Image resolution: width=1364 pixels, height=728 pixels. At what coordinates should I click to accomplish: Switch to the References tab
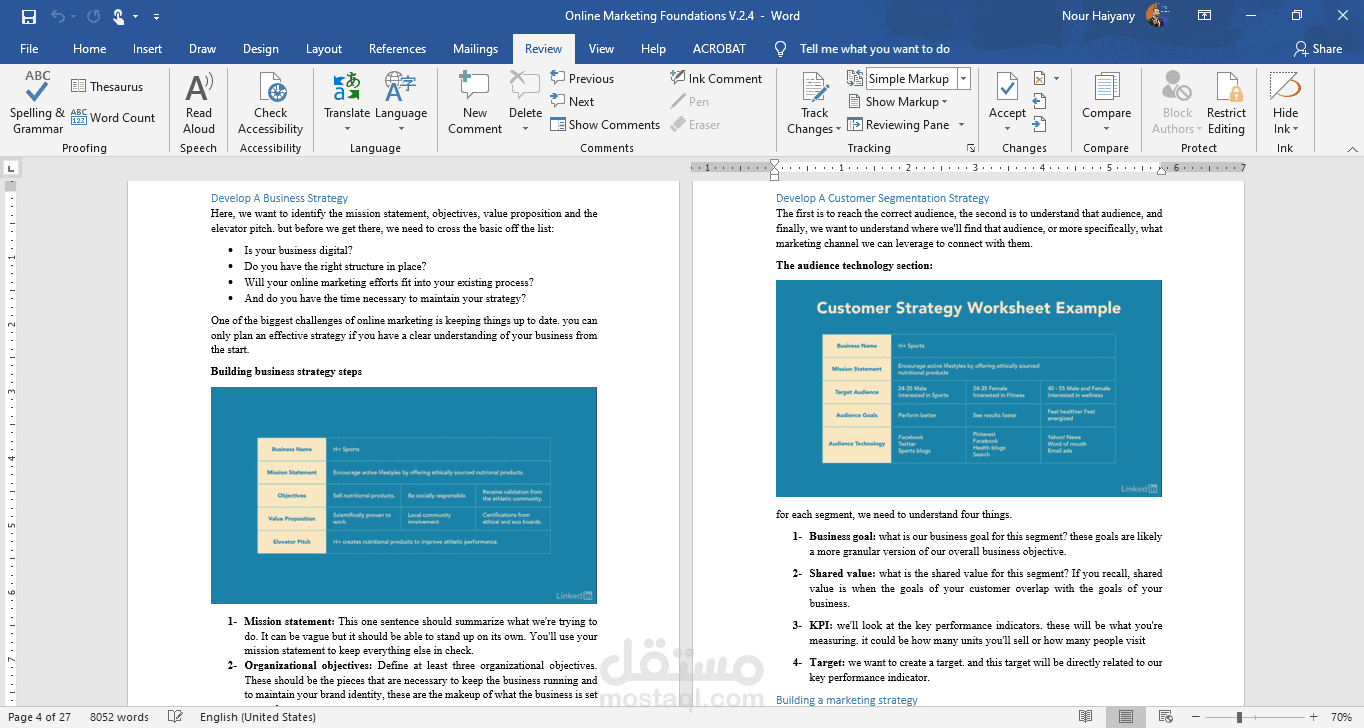(397, 49)
